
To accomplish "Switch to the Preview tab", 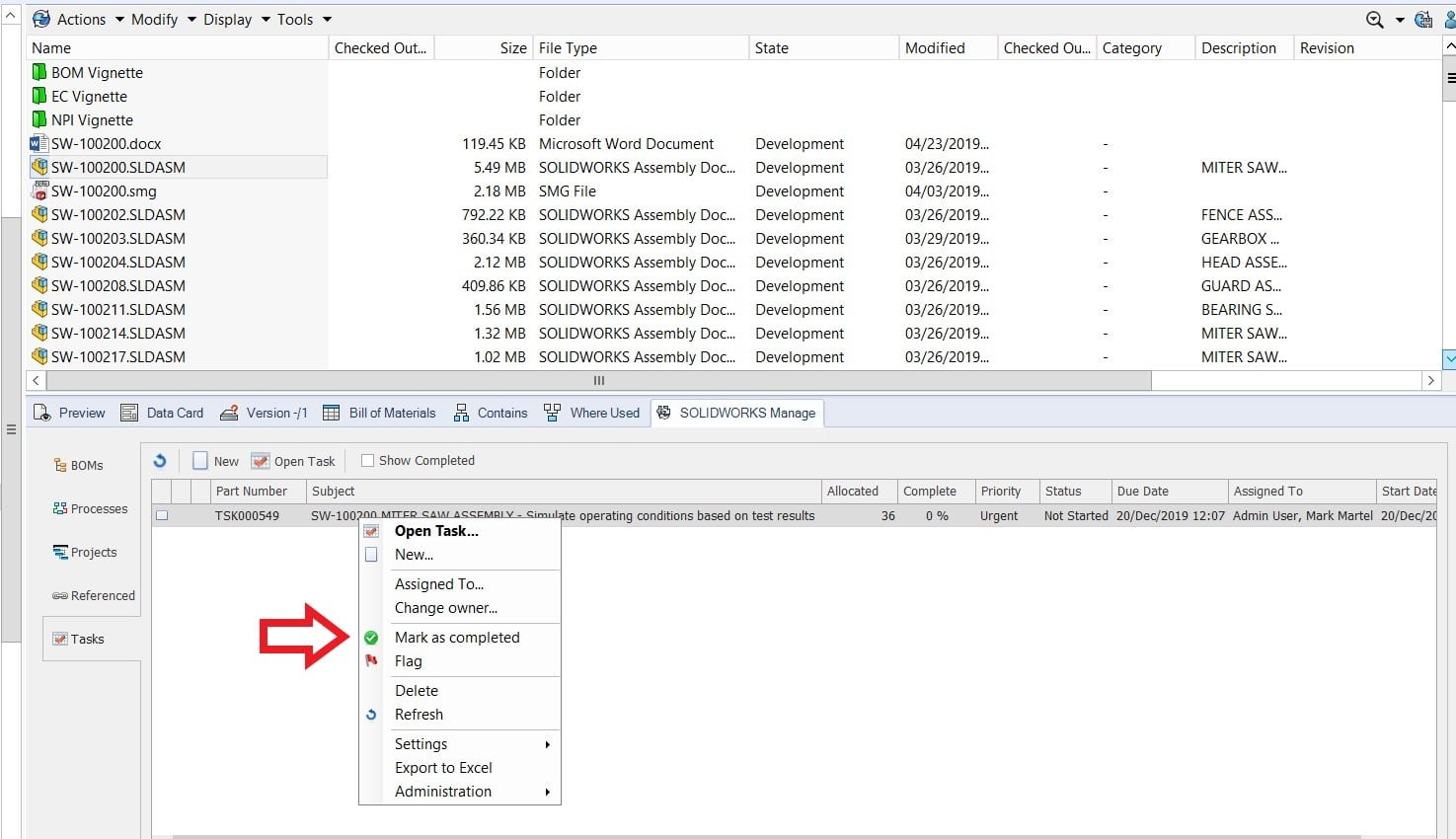I will click(x=70, y=413).
